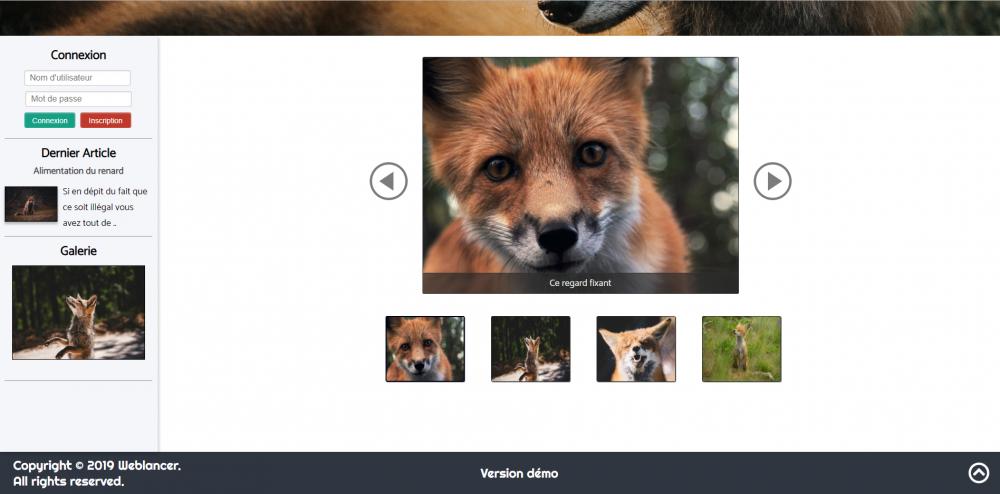Select the thumbnail of the fox in the grass
This screenshot has width=1000, height=494.
point(742,349)
